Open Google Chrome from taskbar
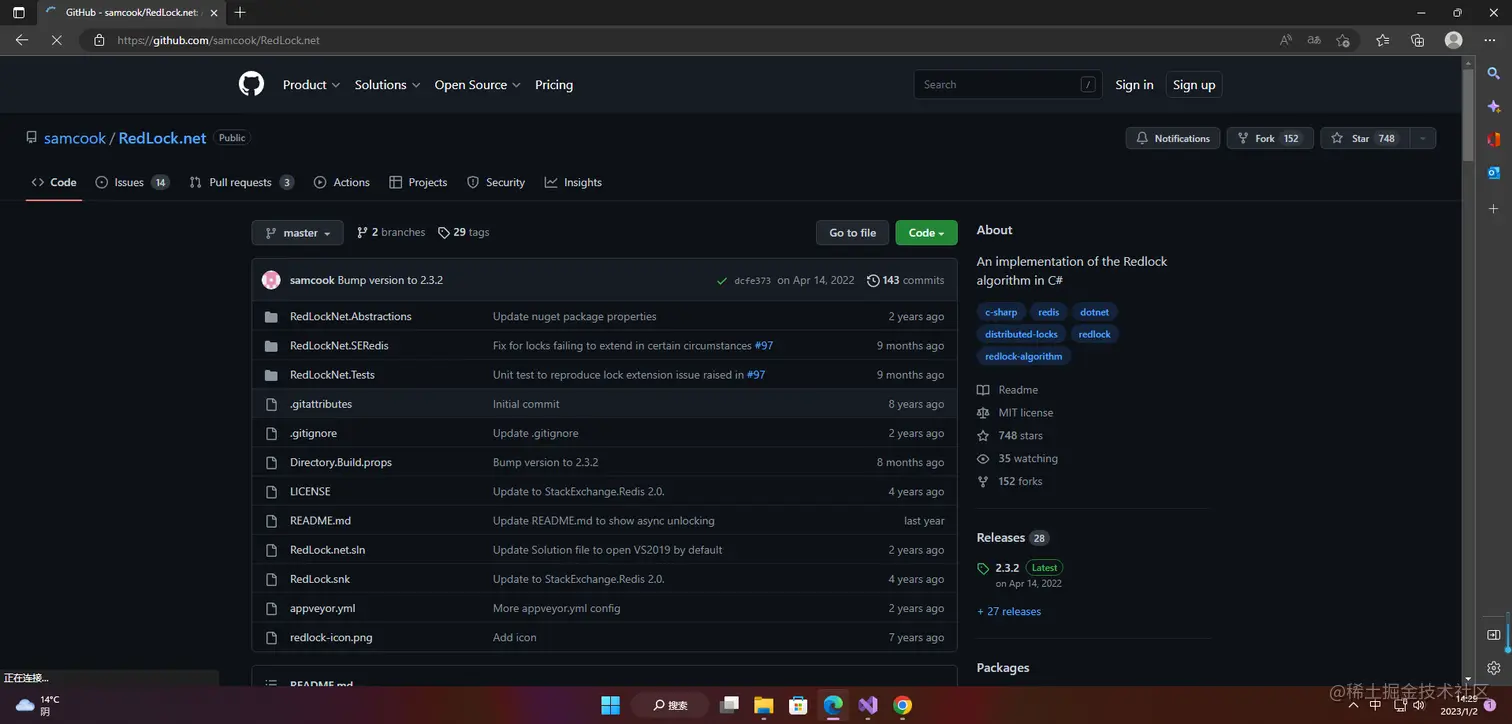Viewport: 1512px width, 724px height. click(902, 705)
